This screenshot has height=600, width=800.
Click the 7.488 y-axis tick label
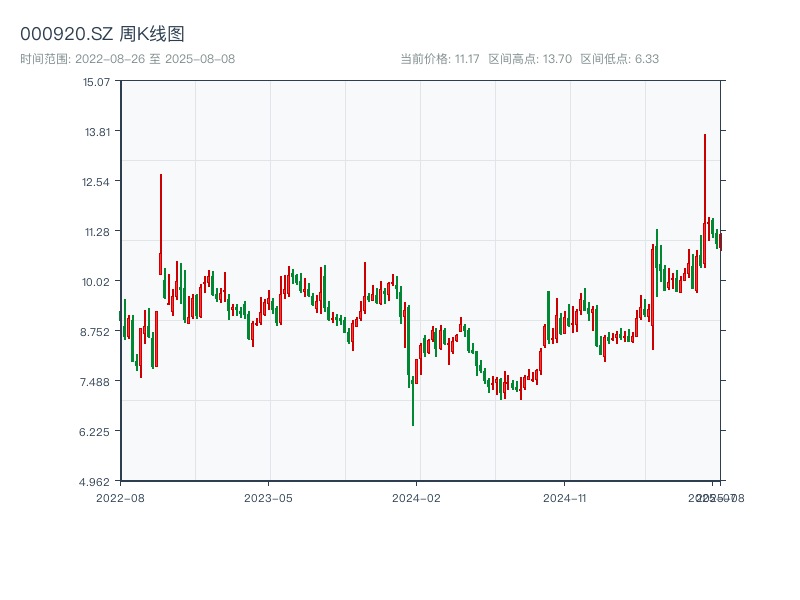pyautogui.click(x=96, y=381)
